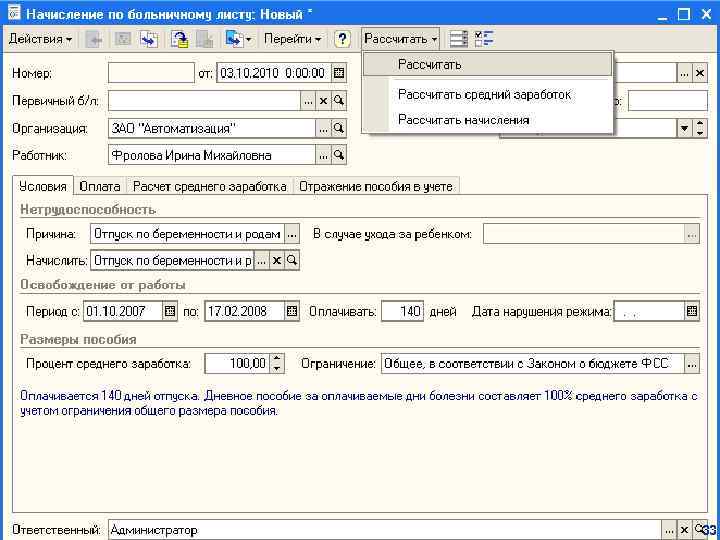This screenshot has height=540, width=720.
Task: Click the Организация field ЗАО Автоматизация
Action: [212, 129]
